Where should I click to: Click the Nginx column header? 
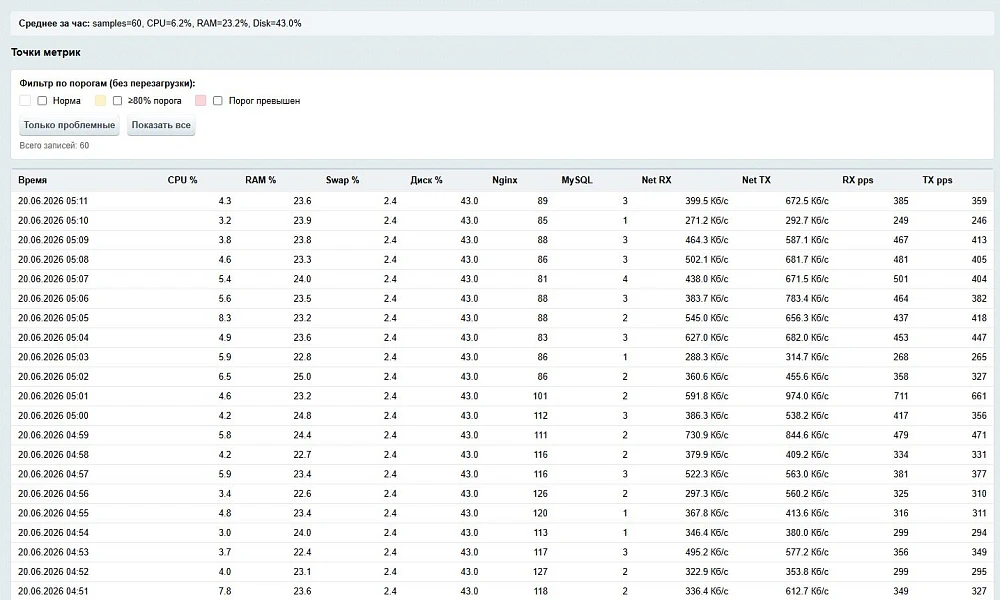click(x=504, y=180)
